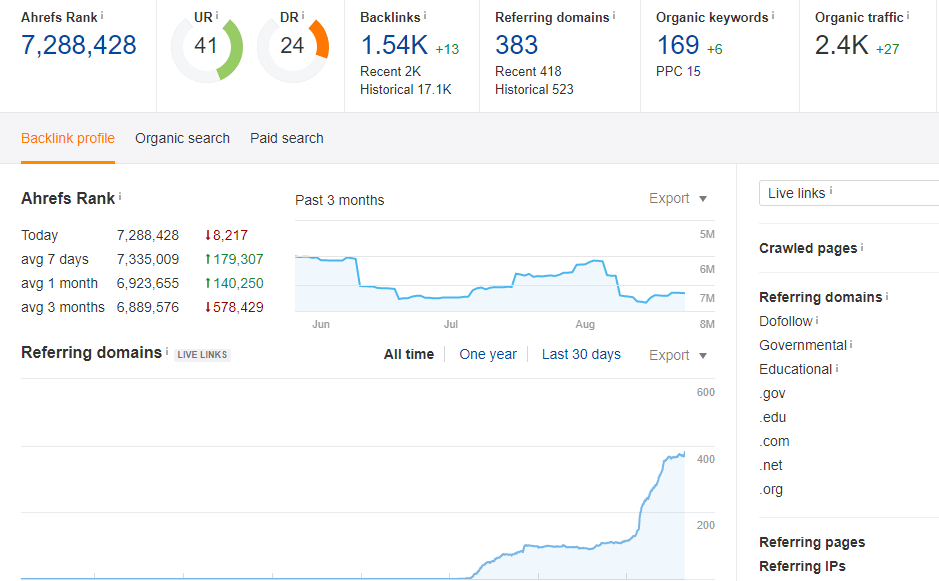Click .gov row in sidebar
This screenshot has width=939, height=581.
pyautogui.click(x=773, y=394)
